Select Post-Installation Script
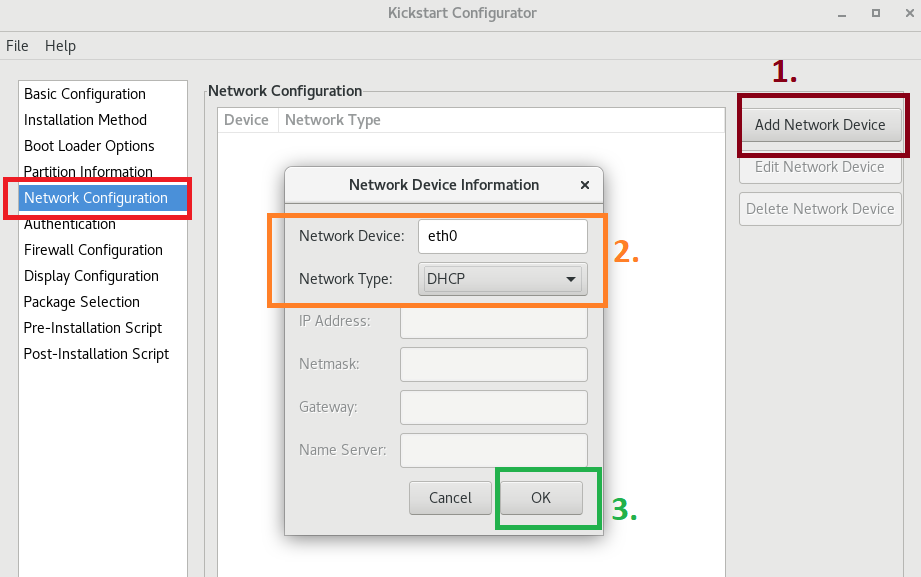This screenshot has width=921, height=577. 96,353
